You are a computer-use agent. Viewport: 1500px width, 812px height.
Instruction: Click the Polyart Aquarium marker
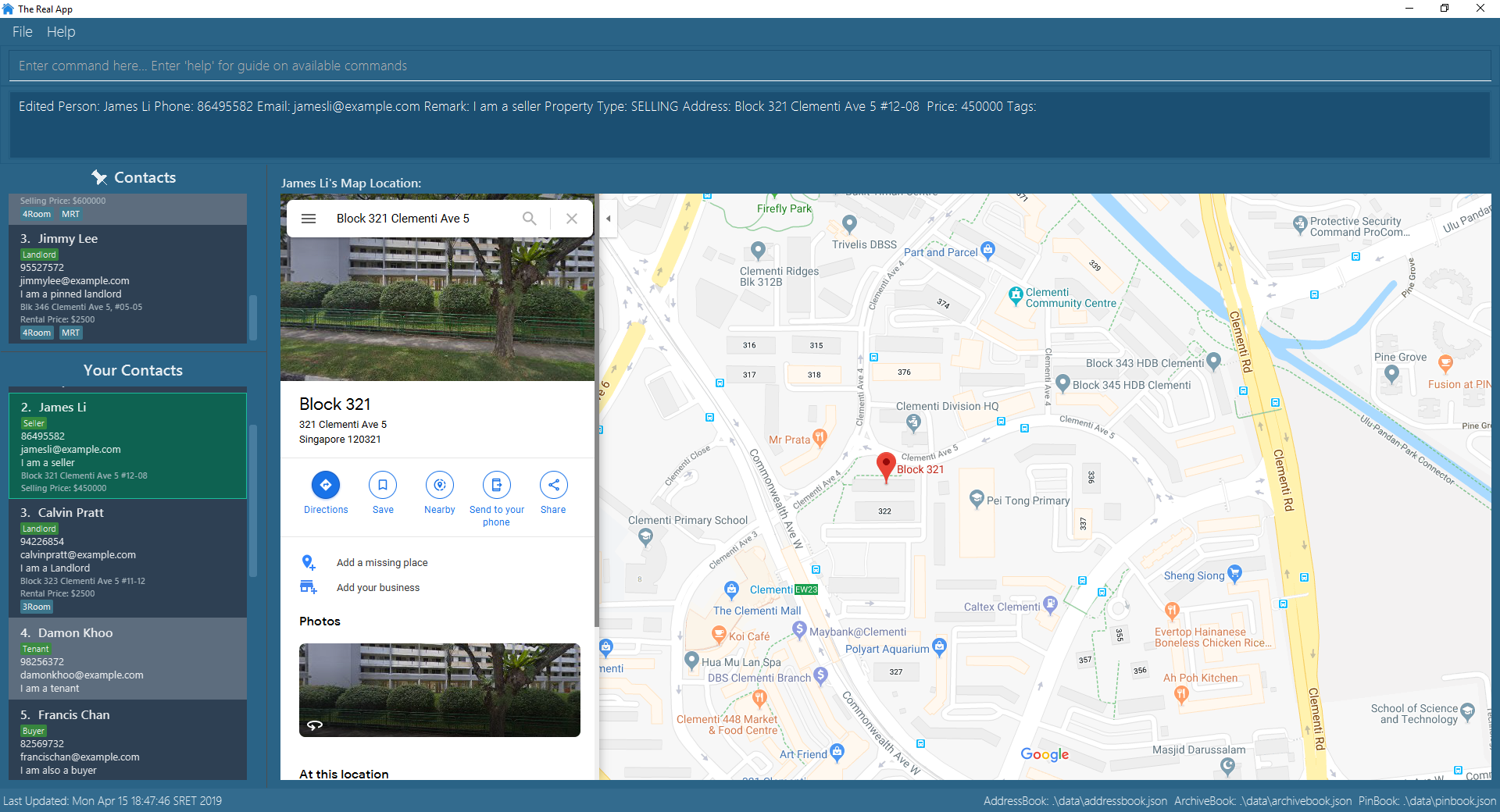(x=939, y=646)
